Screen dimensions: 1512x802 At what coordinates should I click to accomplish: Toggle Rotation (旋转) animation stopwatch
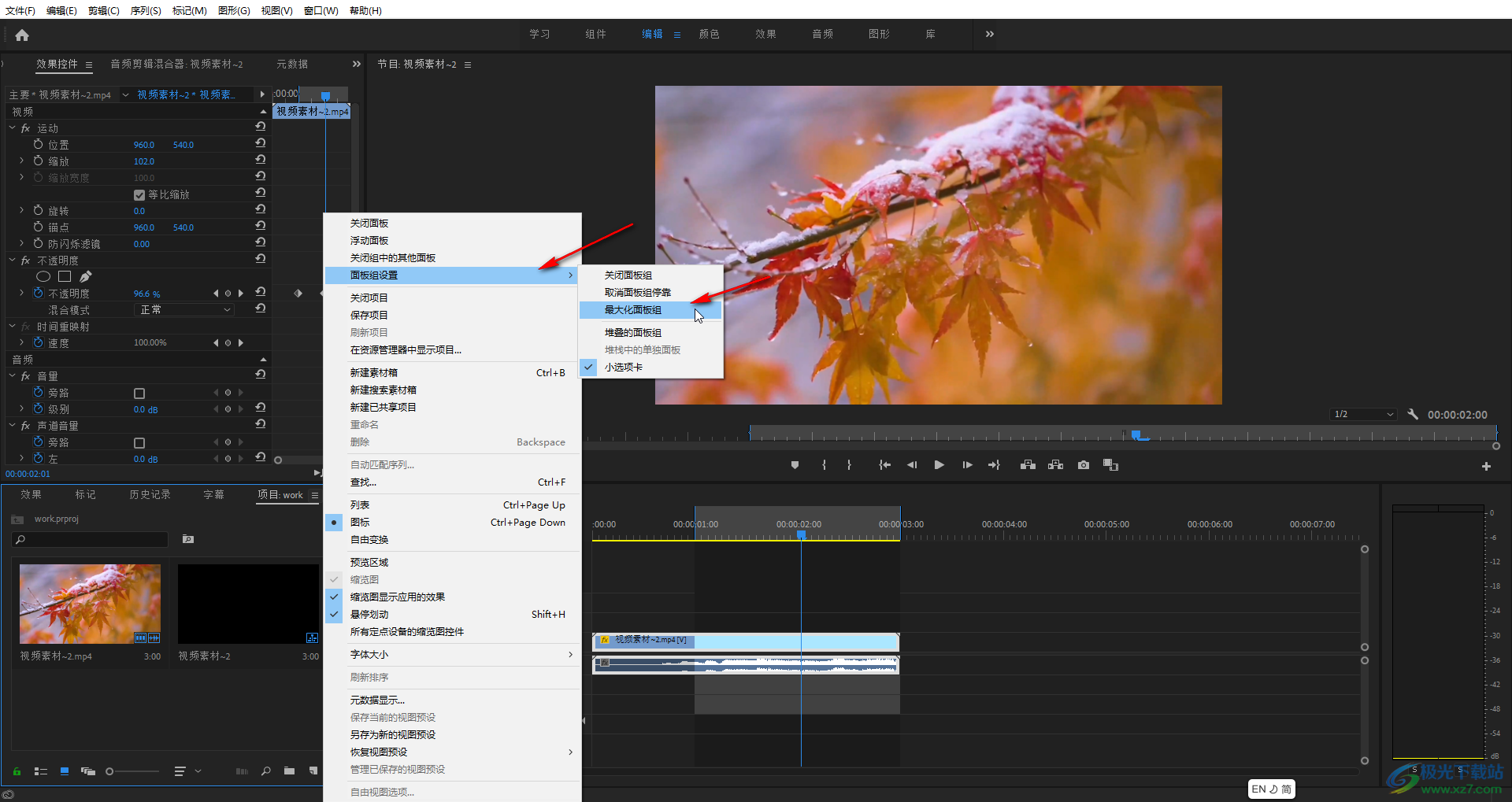[x=38, y=211]
